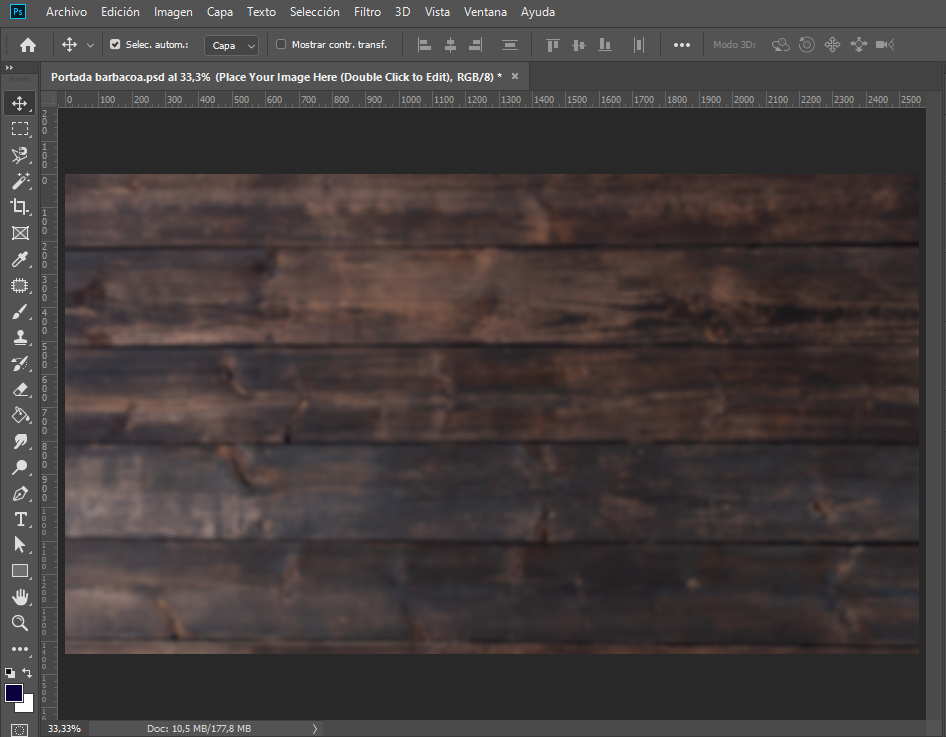The image size is (946, 737).
Task: Rotate the 3D object icon
Action: (781, 45)
